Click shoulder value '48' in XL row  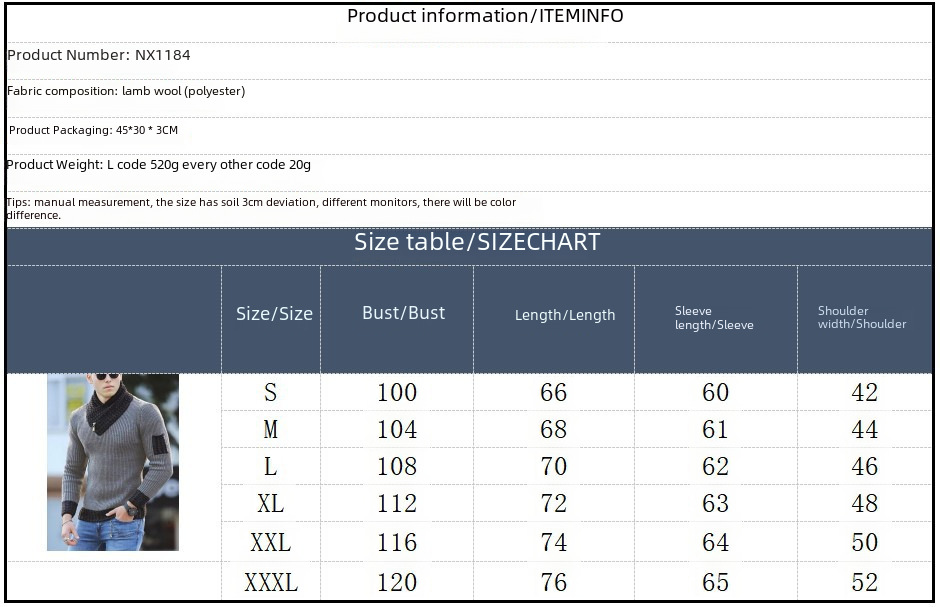point(864,503)
